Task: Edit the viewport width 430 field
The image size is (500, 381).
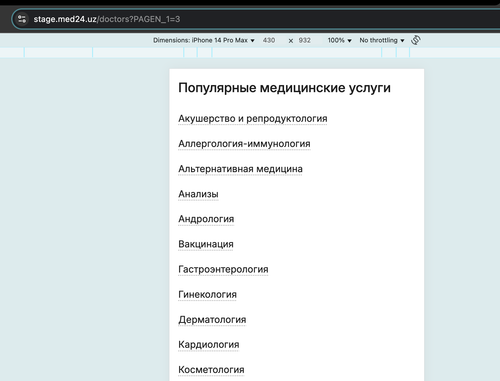Action: click(269, 40)
